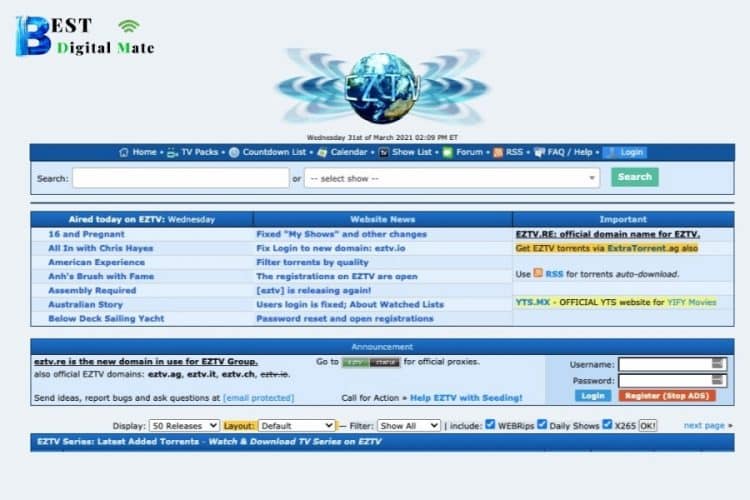Image resolution: width=750 pixels, height=500 pixels.
Task: Open Forum in the navigation bar
Action: 469,152
